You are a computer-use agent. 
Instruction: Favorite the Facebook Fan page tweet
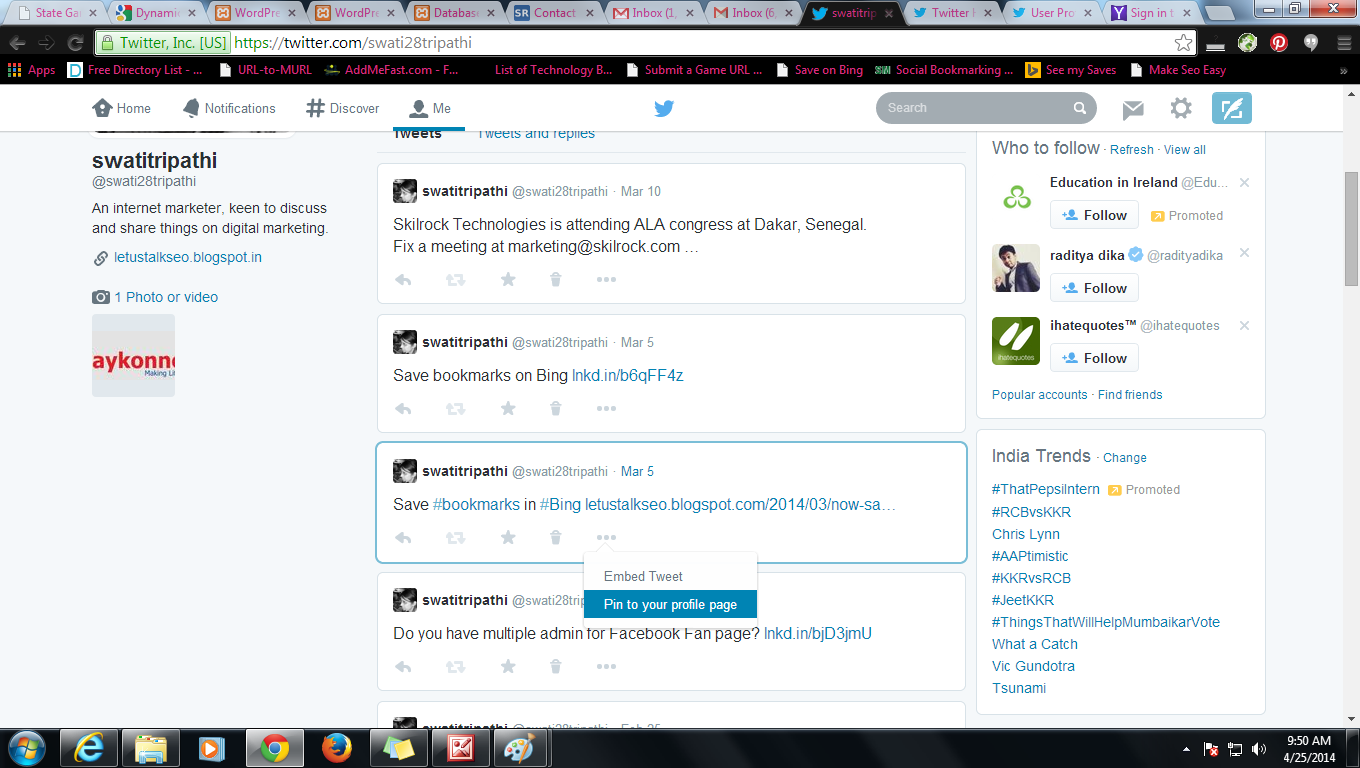coord(508,667)
